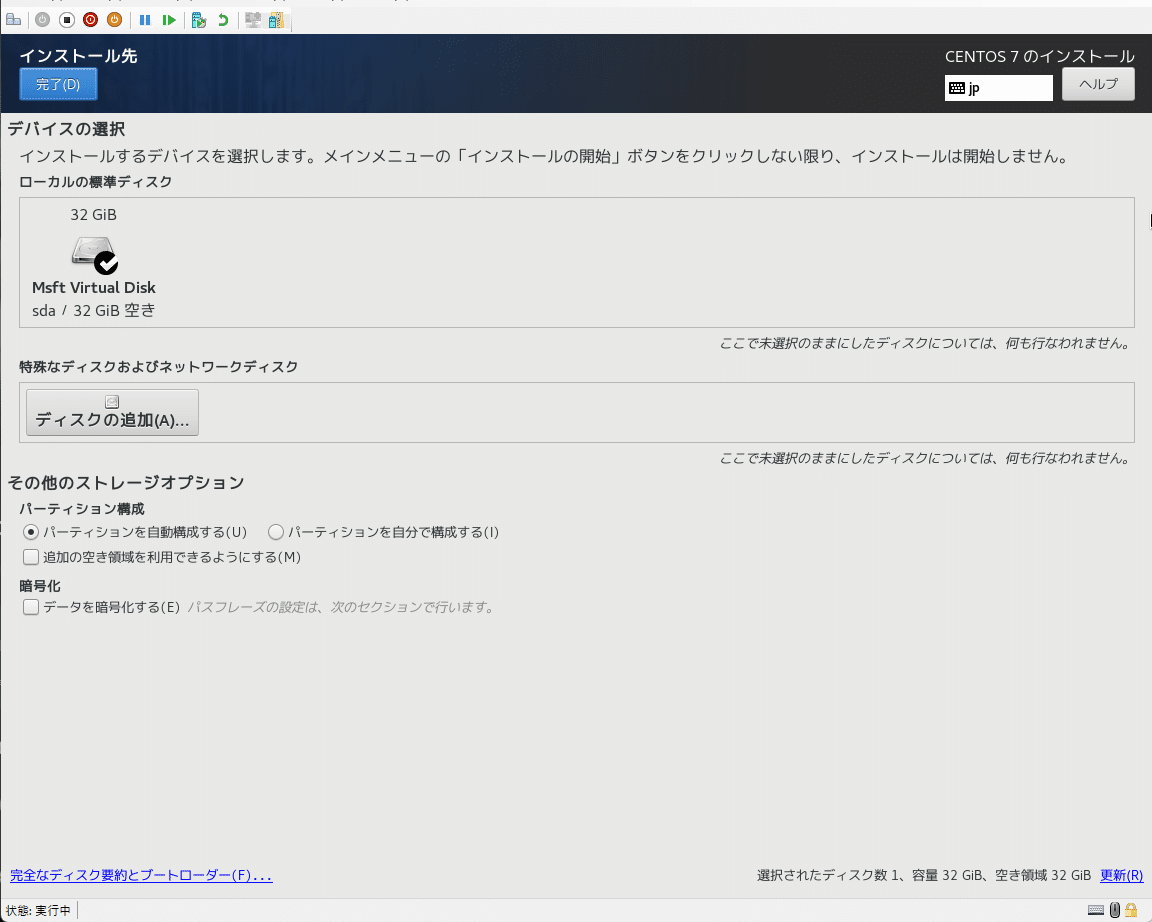Click the lock icon in the status bar
Viewport: 1152px width, 922px height.
(x=1131, y=910)
